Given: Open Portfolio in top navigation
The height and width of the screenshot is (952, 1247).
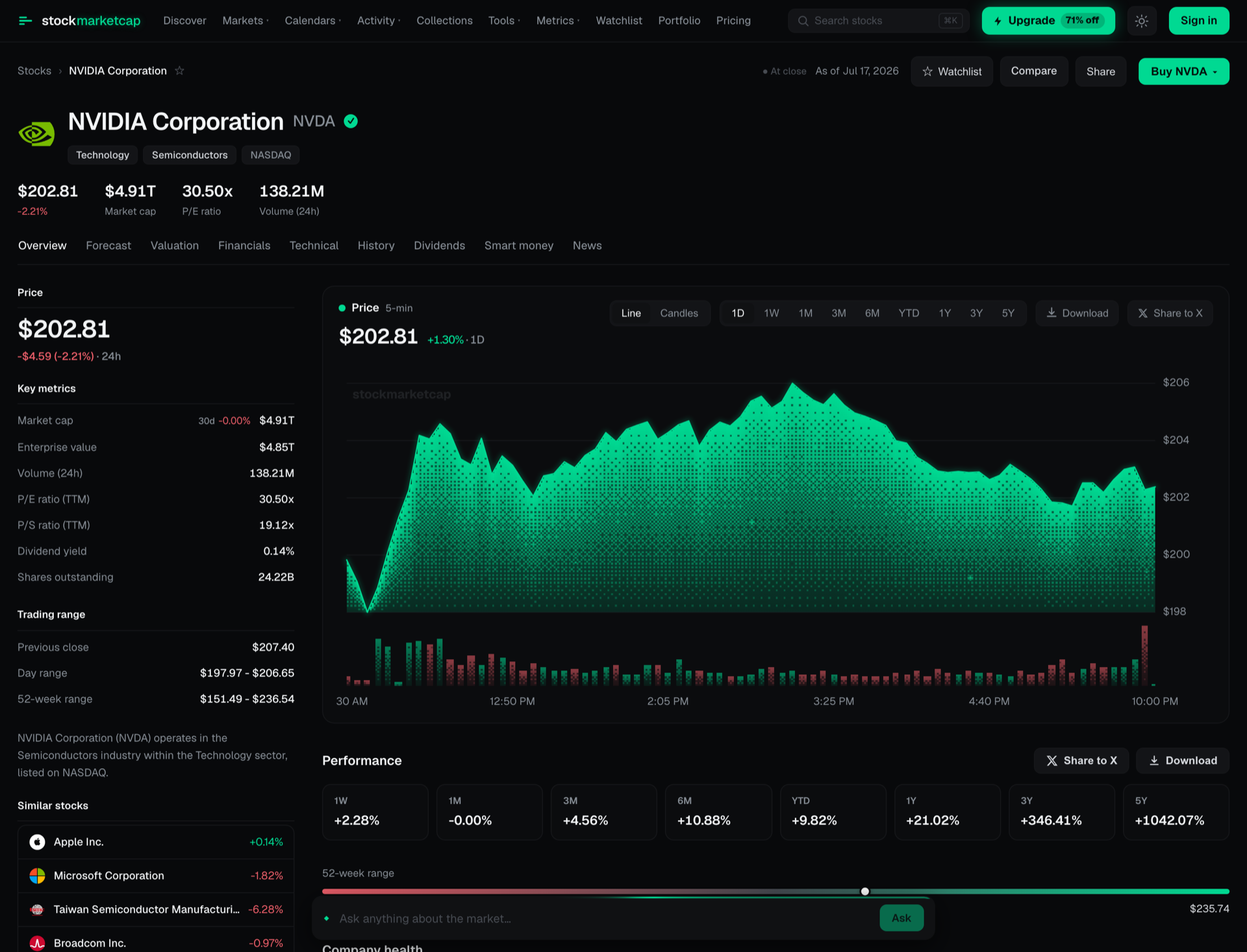Looking at the screenshot, I should tap(679, 21).
